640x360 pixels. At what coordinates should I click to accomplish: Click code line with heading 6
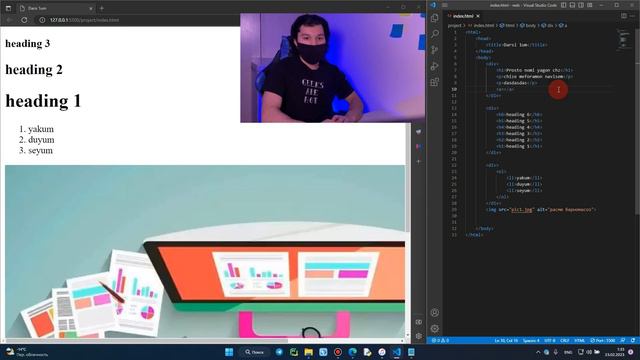[x=519, y=115]
